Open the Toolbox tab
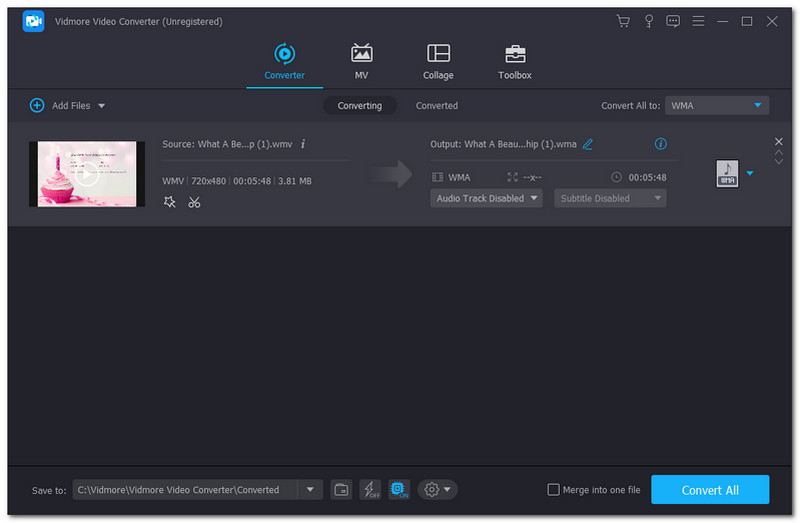 point(515,62)
